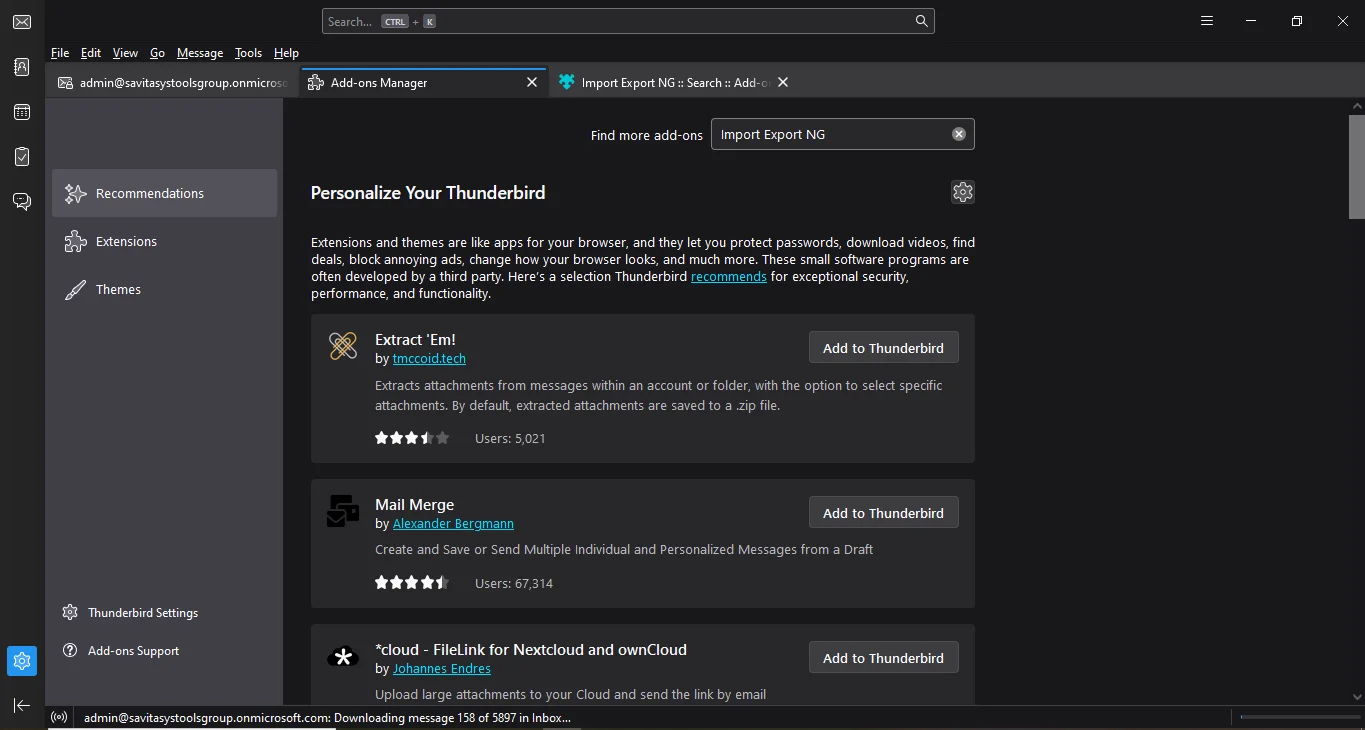Click the *cloud FileLink add-on title
Viewport: 1365px width, 730px height.
click(531, 650)
